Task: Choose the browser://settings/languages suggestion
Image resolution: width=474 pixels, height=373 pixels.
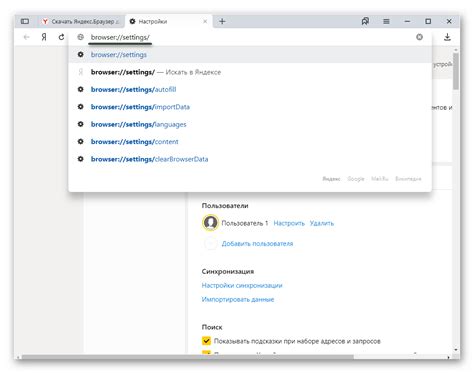Action: (x=250, y=124)
